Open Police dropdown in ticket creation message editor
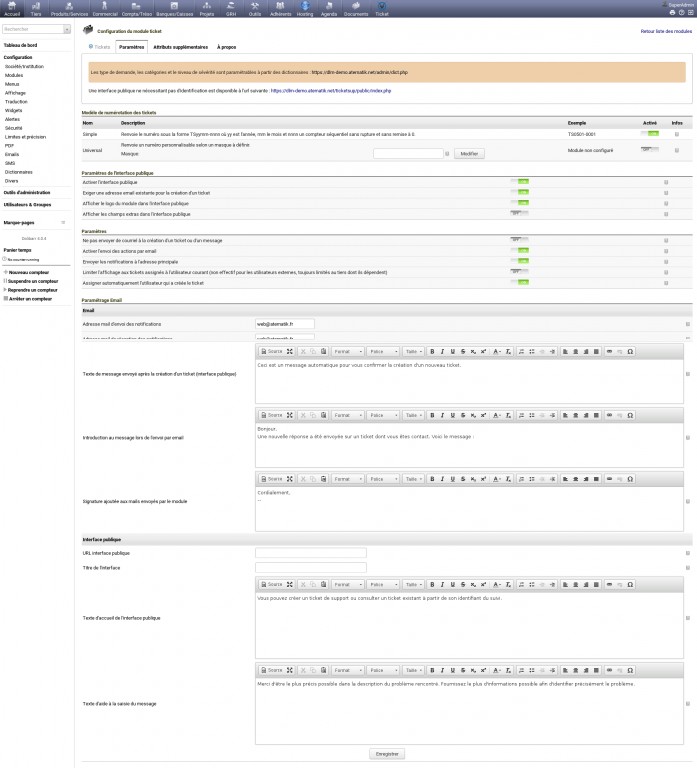 [x=383, y=352]
